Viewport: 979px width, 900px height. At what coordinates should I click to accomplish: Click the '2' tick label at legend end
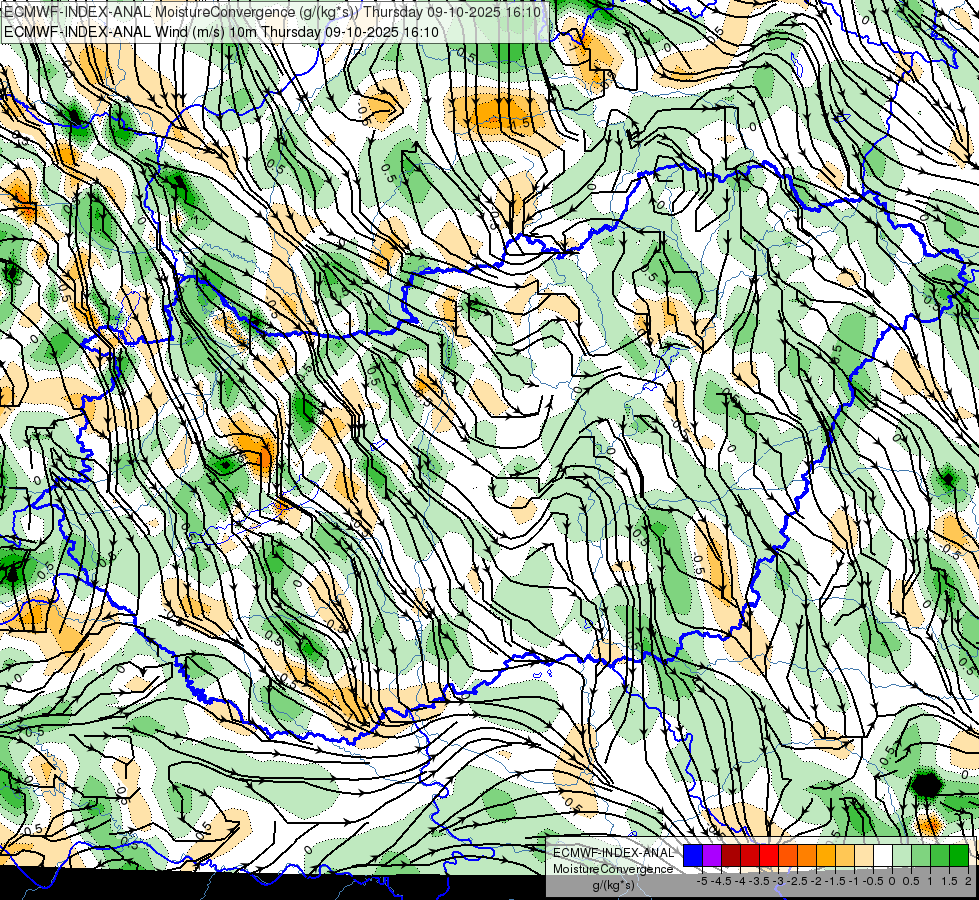click(x=968, y=881)
